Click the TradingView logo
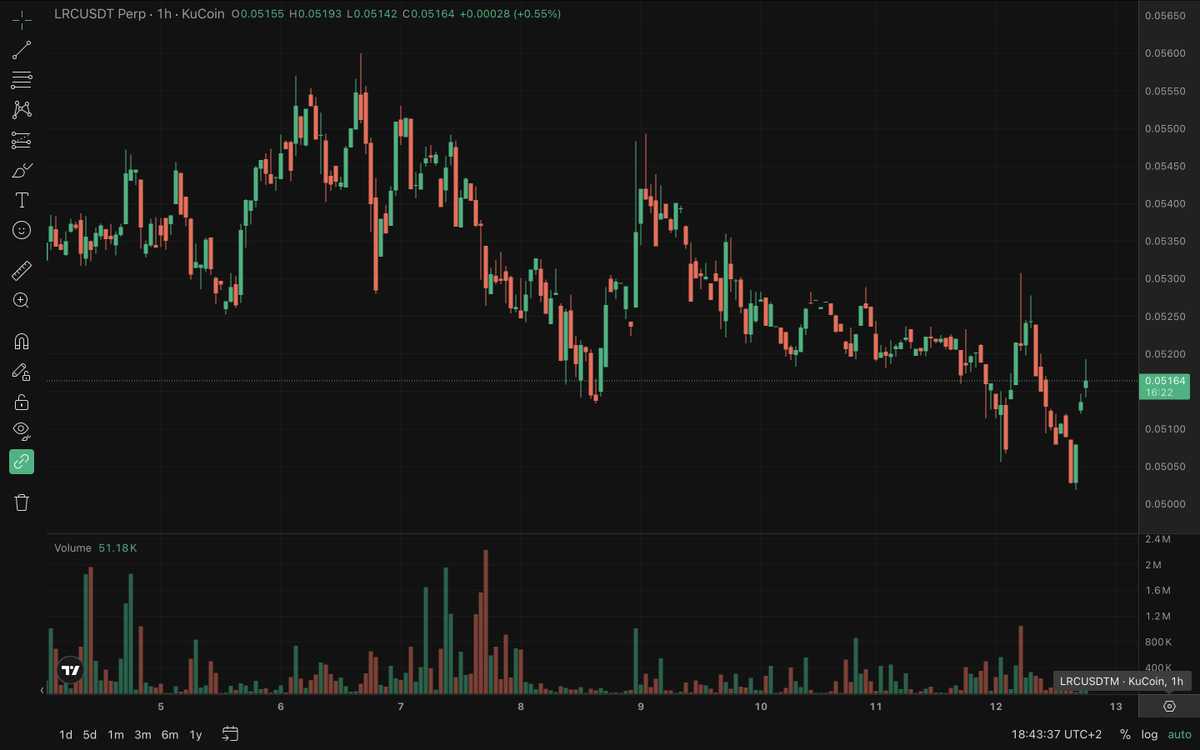The height and width of the screenshot is (750, 1200). tap(70, 671)
